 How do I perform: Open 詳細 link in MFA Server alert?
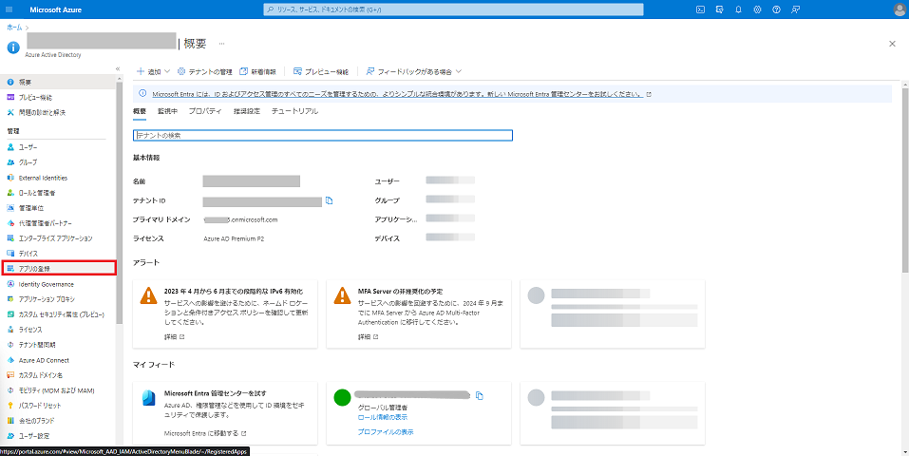coord(368,337)
